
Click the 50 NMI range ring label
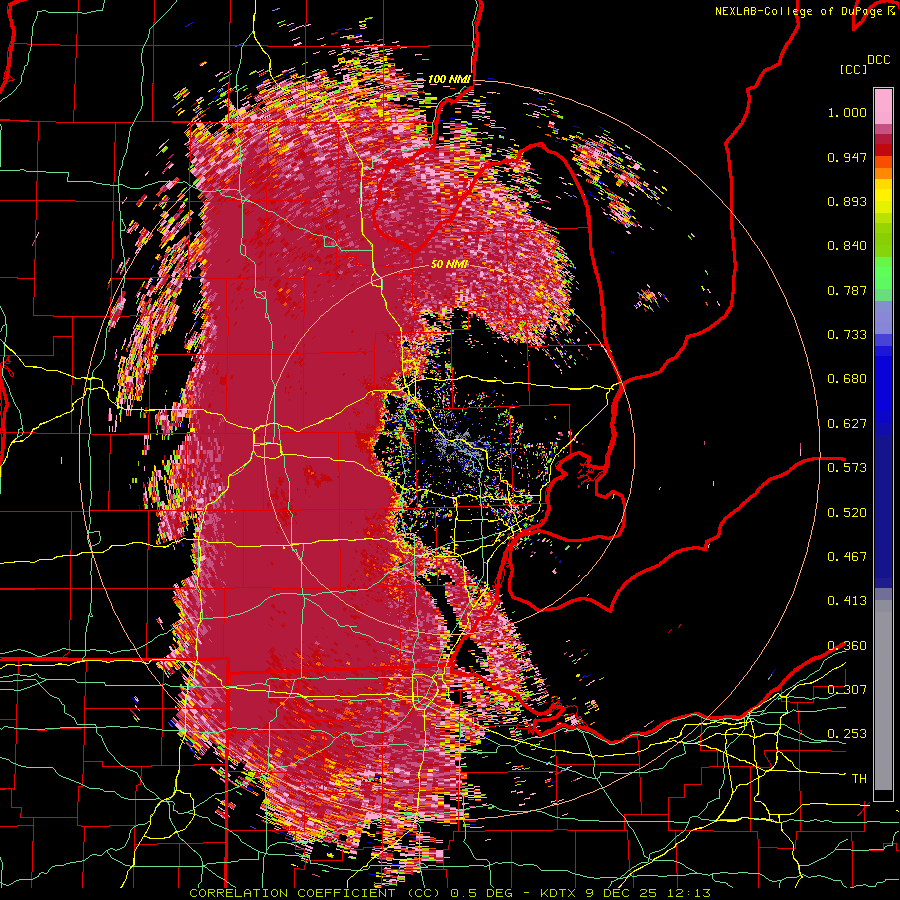(x=449, y=264)
